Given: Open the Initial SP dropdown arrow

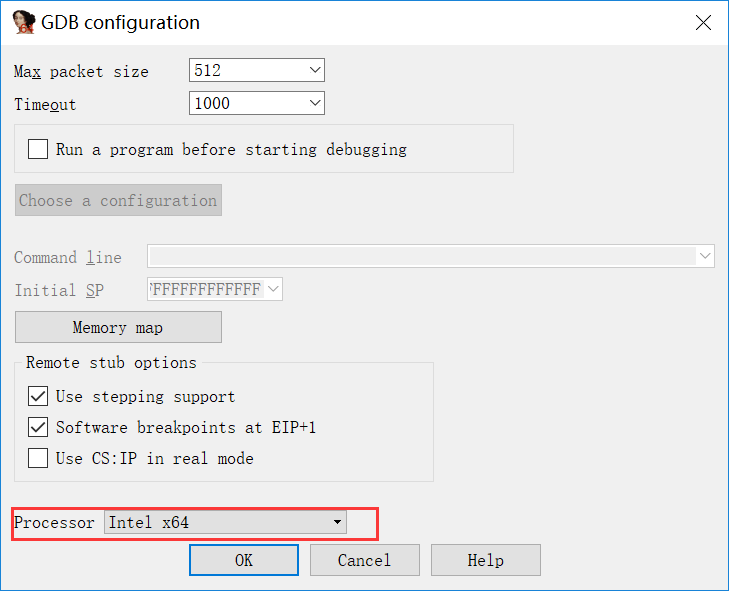Looking at the screenshot, I should (x=274, y=289).
